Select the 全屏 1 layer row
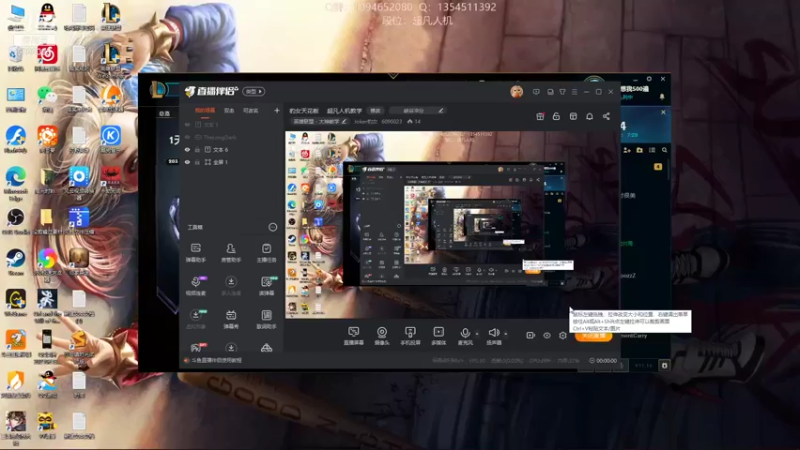 232,162
